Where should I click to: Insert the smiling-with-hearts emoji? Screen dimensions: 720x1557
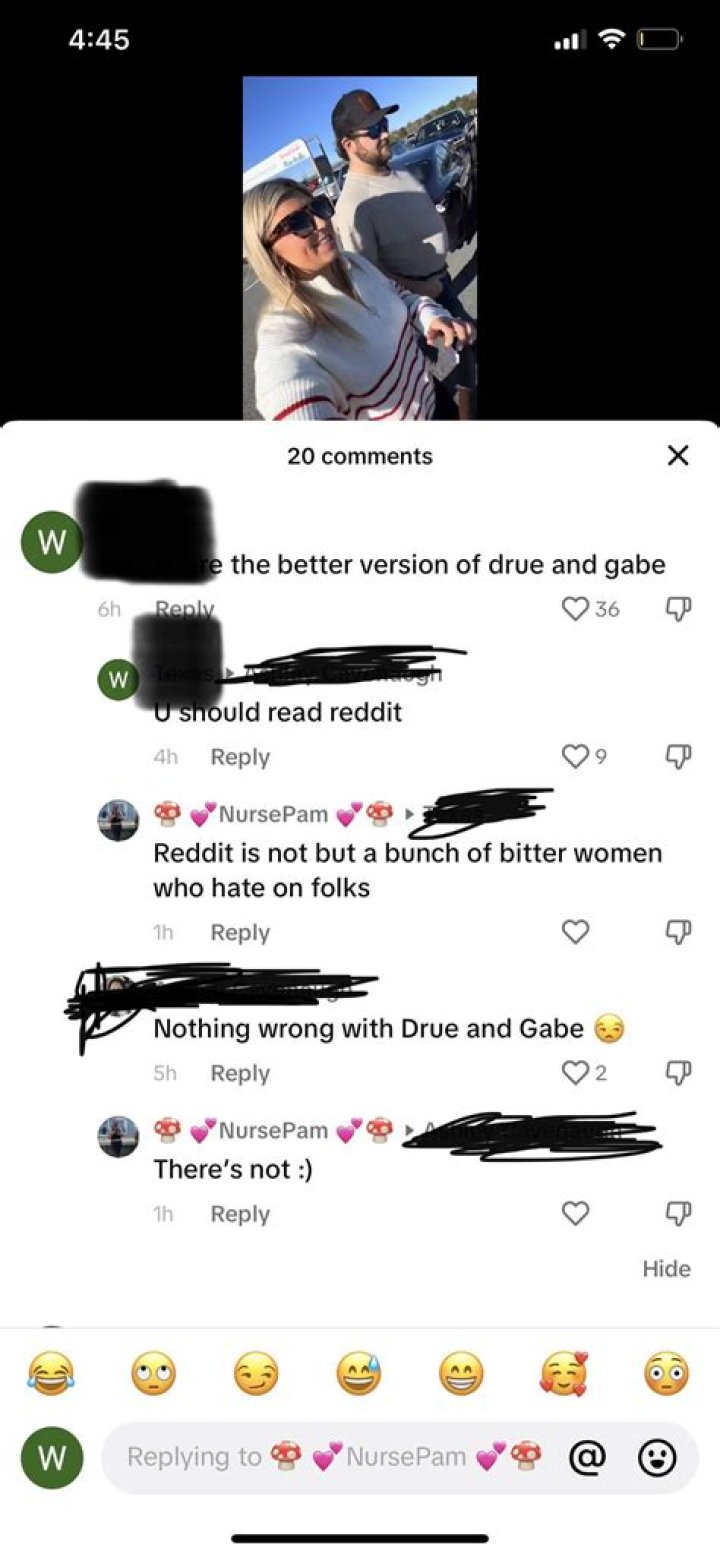tap(564, 1376)
